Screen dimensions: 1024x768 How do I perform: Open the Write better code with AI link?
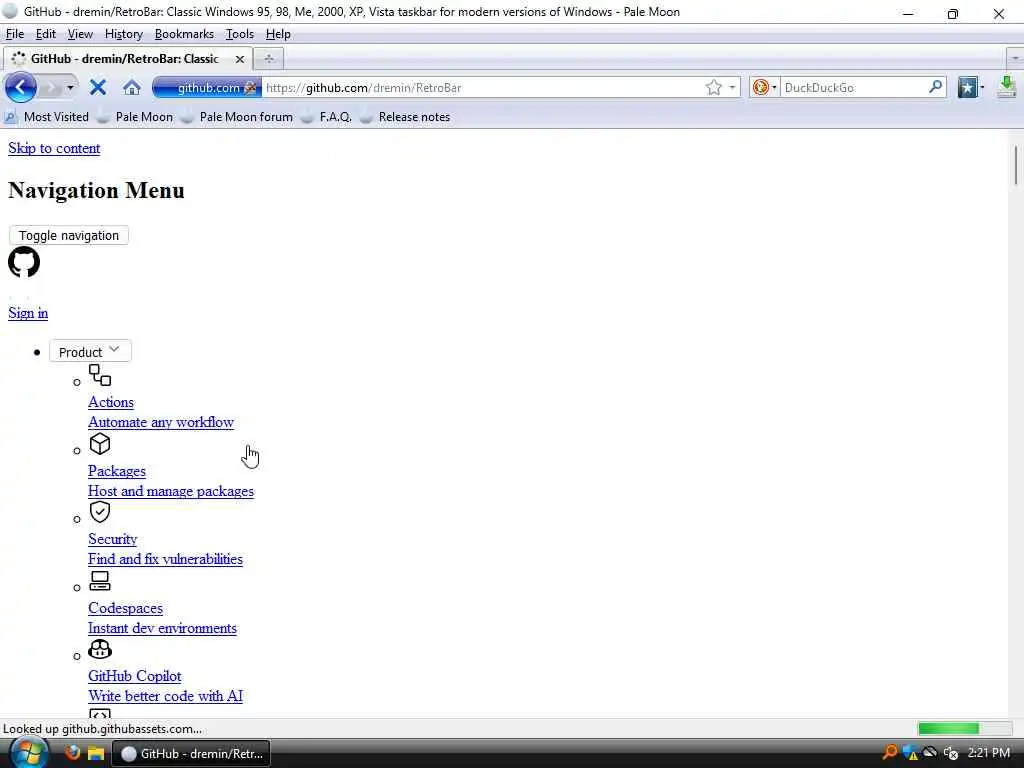click(x=165, y=696)
